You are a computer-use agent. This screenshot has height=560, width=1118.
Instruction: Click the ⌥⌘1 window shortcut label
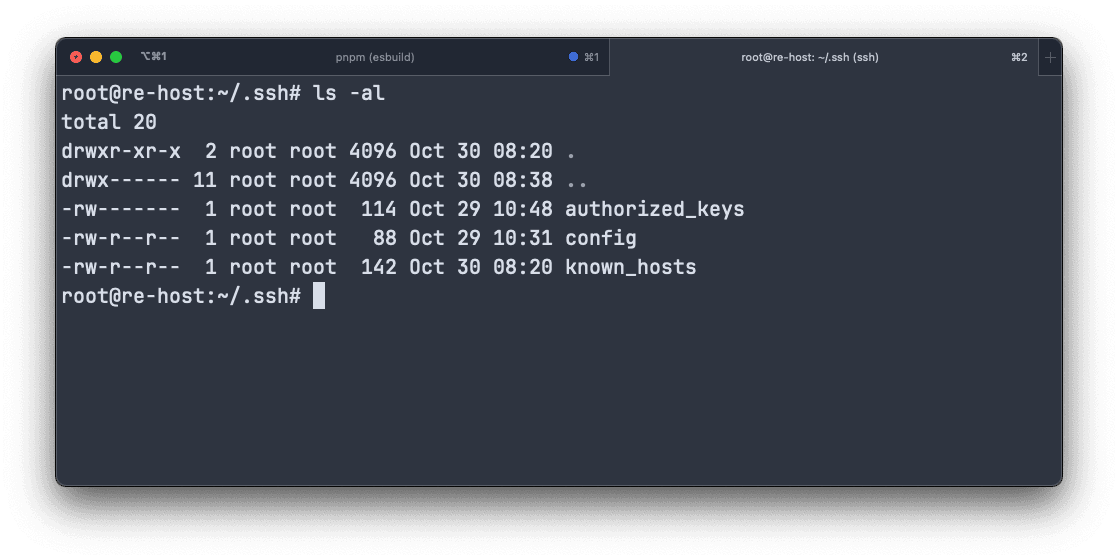153,56
